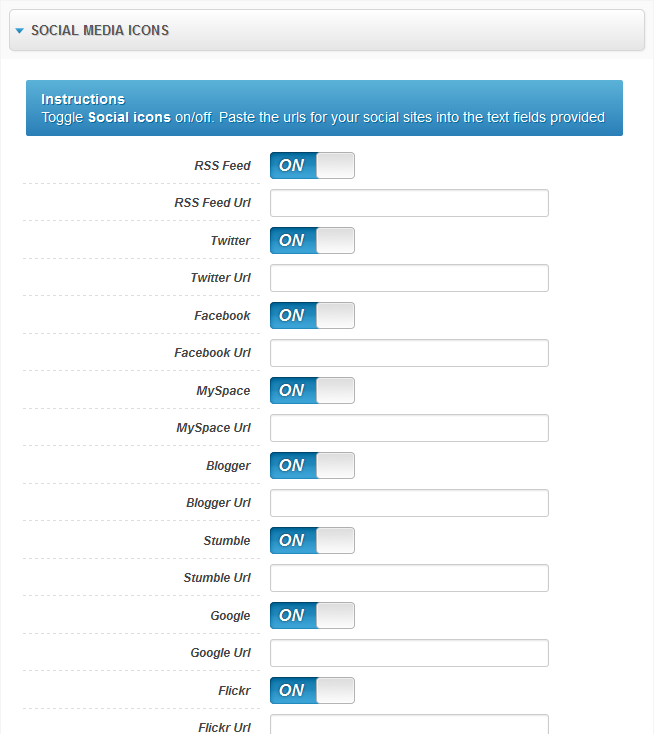Viewport: 654px width, 734px height.
Task: Toggle the Google icon switch
Action: [x=312, y=616]
